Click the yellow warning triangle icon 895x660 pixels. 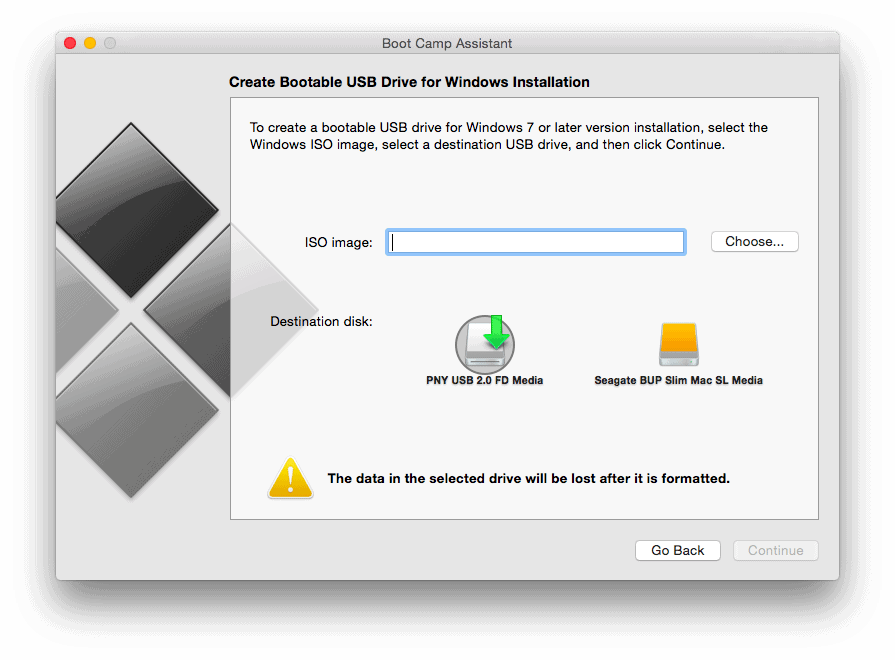pos(290,478)
